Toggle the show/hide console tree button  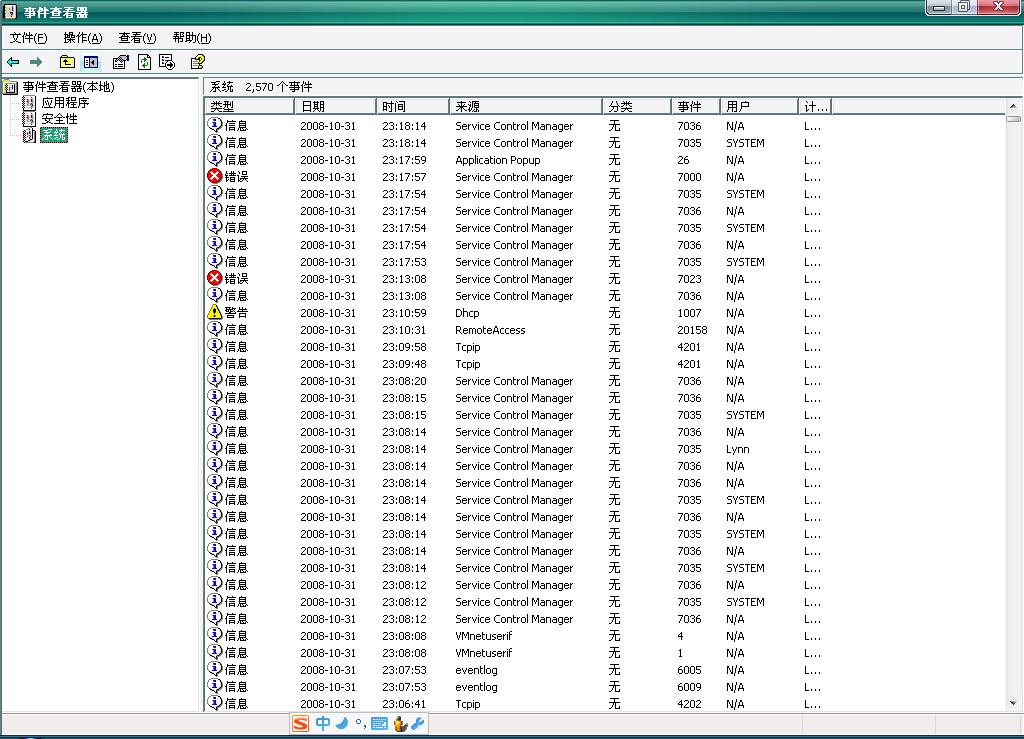(91, 62)
